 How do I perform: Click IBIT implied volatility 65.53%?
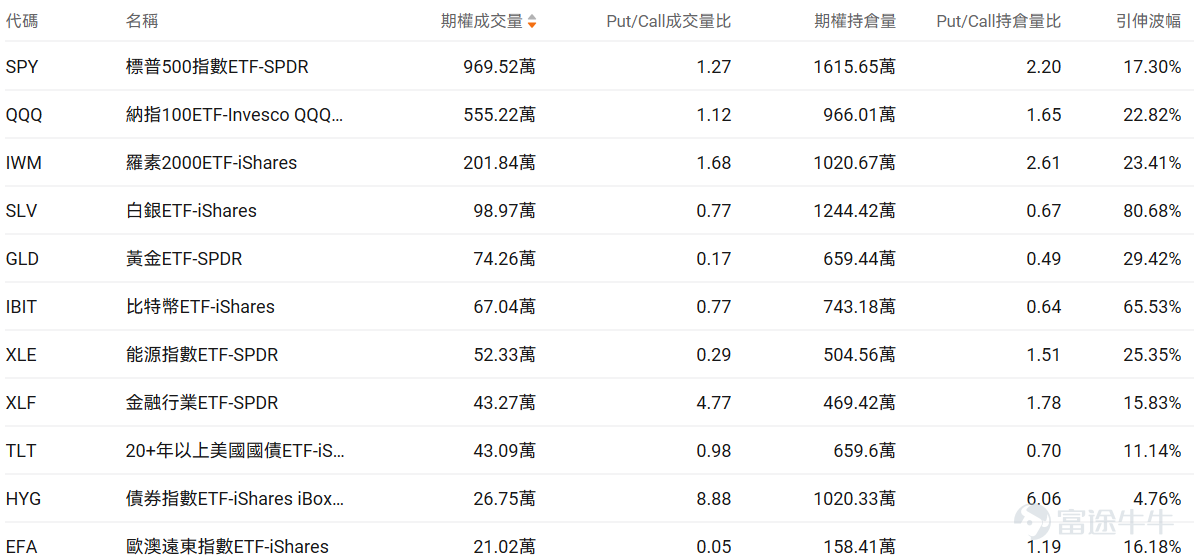click(x=1152, y=307)
